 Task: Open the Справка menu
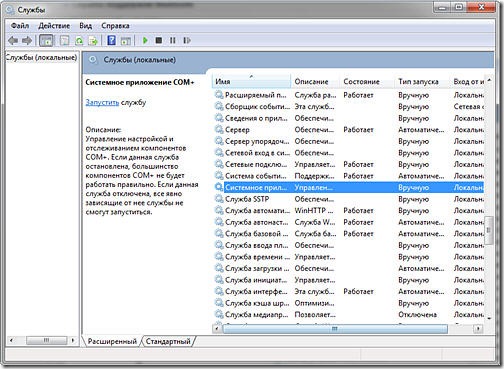tap(115, 26)
